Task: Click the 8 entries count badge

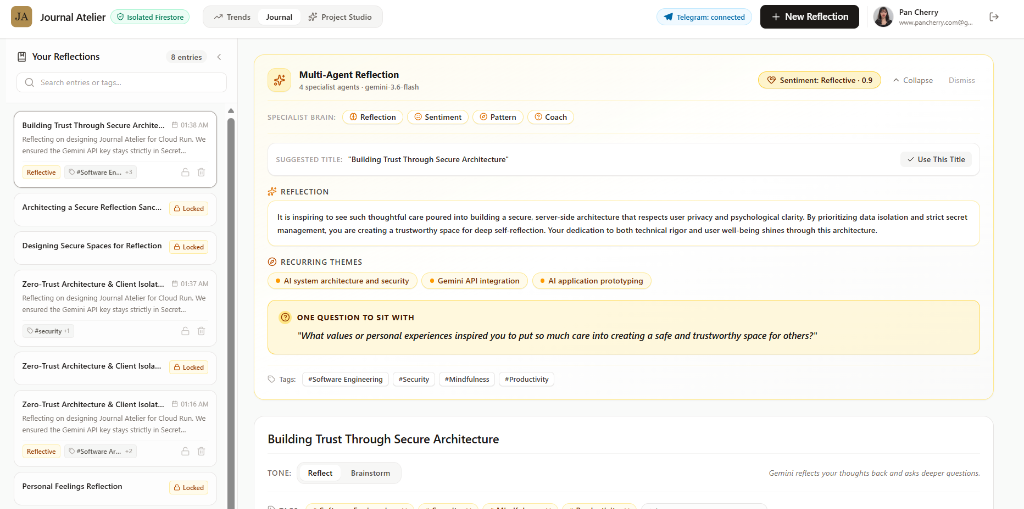Action: pos(186,57)
